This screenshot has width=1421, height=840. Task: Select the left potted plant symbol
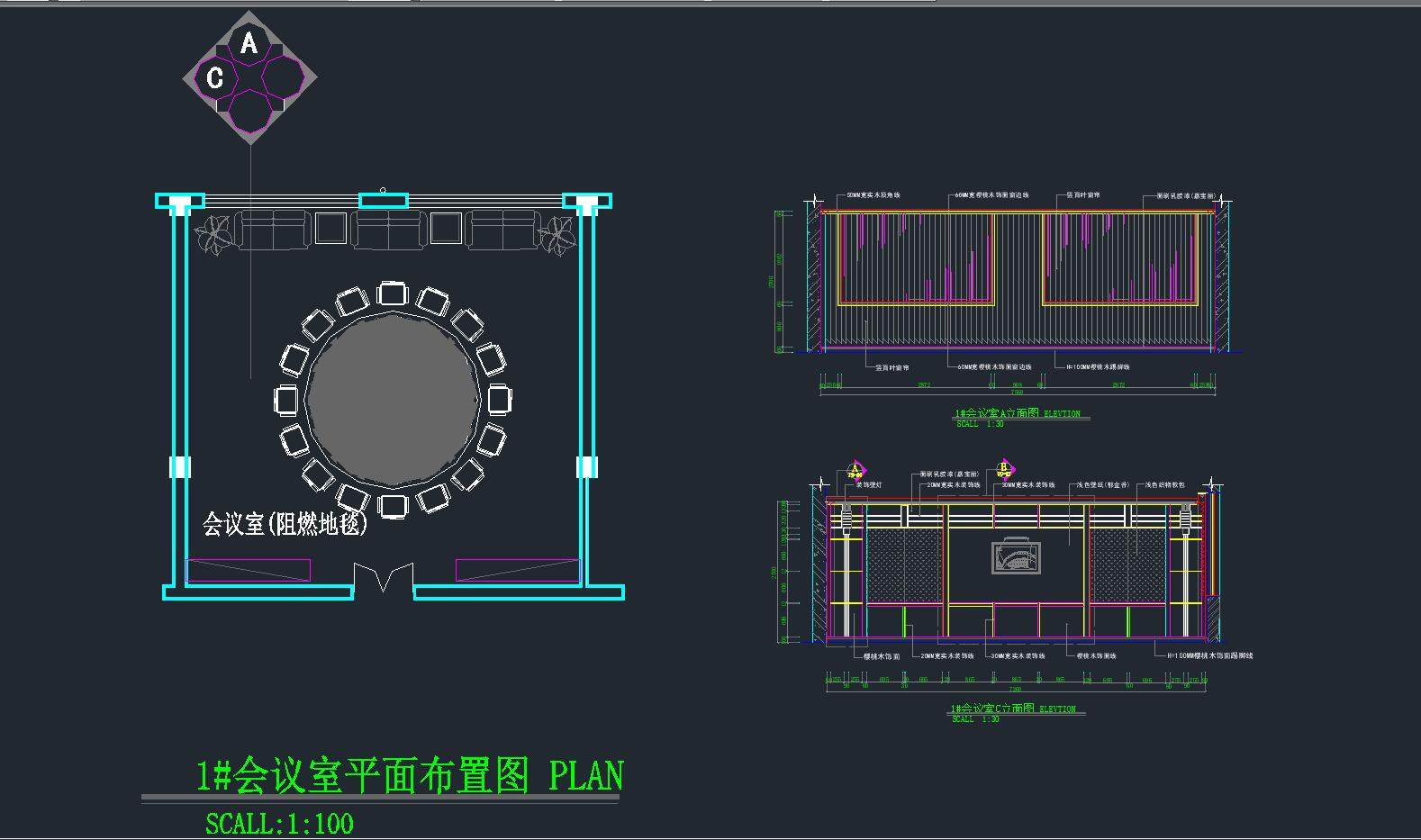click(215, 234)
